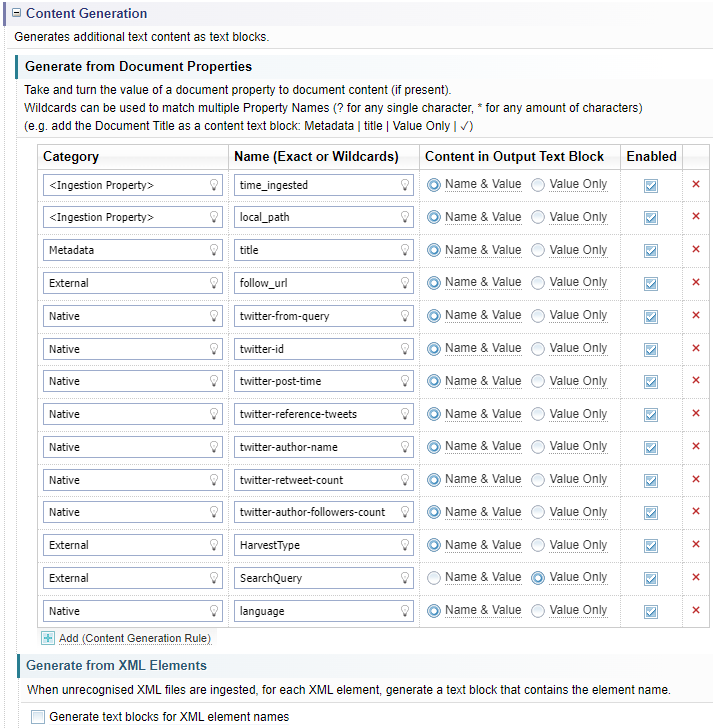Check Generate text blocks for XML element names
This screenshot has height=728, width=713.
point(38,717)
